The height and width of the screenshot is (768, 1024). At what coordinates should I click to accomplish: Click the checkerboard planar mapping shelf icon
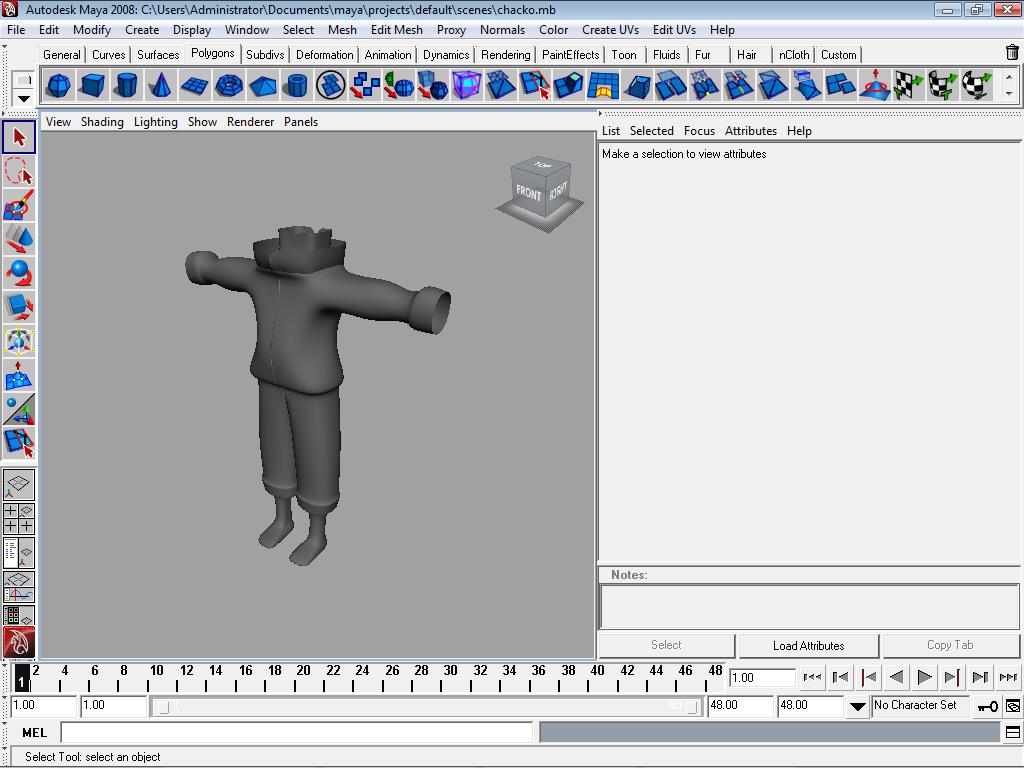909,86
